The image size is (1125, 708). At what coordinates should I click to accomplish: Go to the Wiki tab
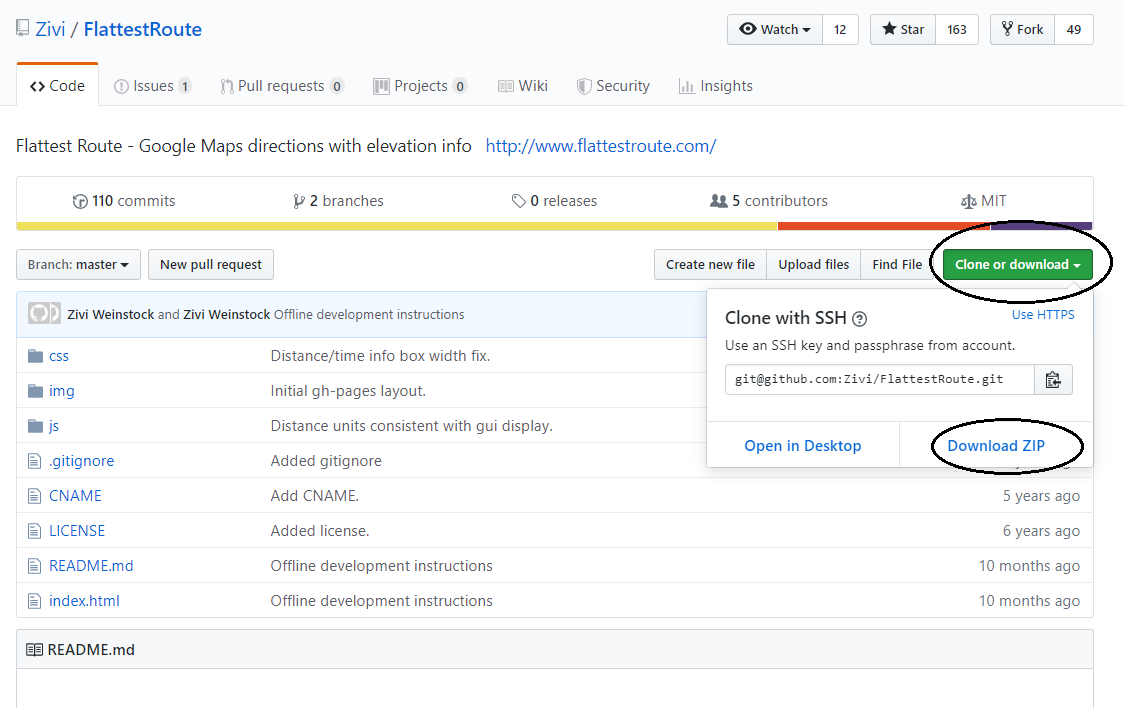(523, 86)
